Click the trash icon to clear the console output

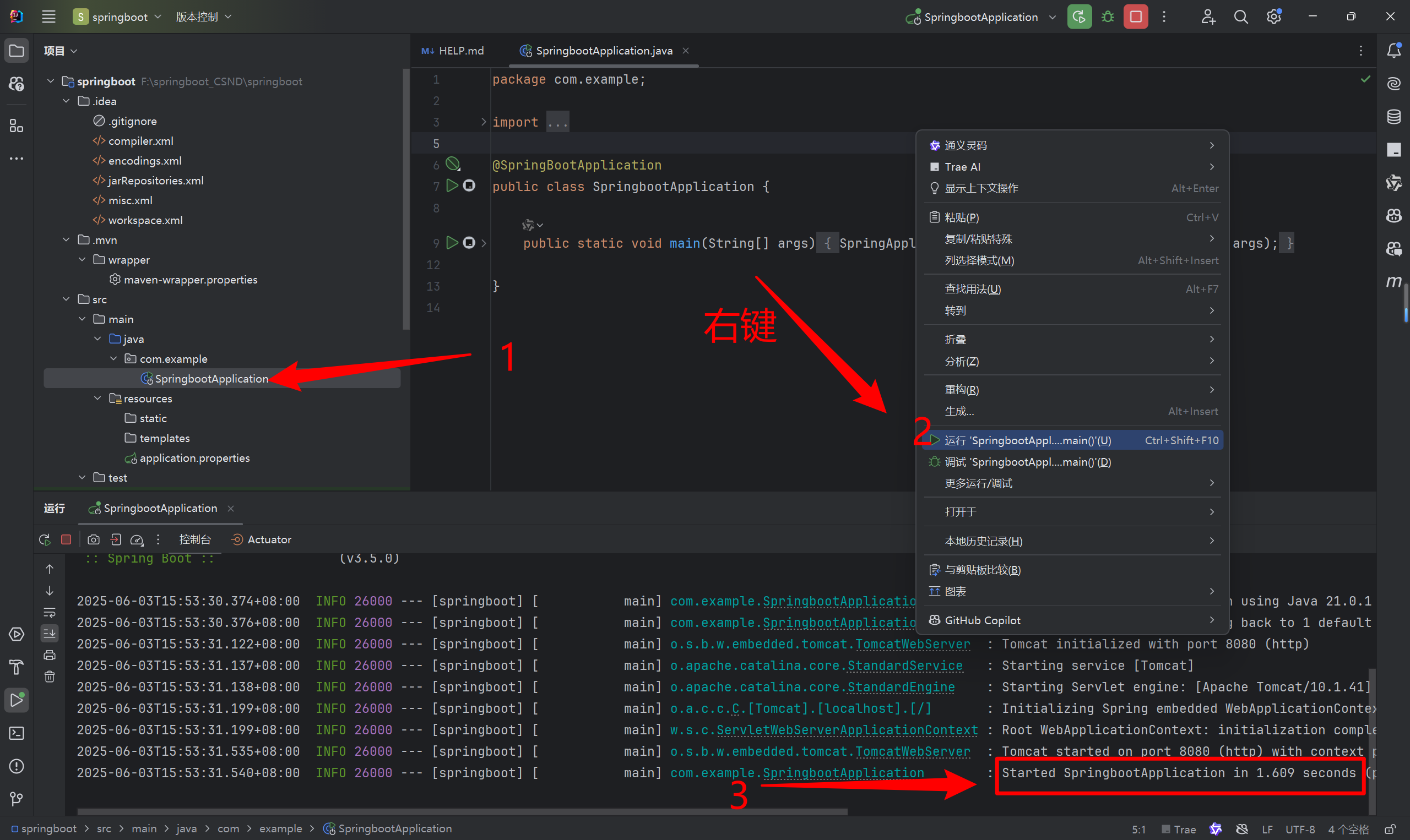coord(50,677)
